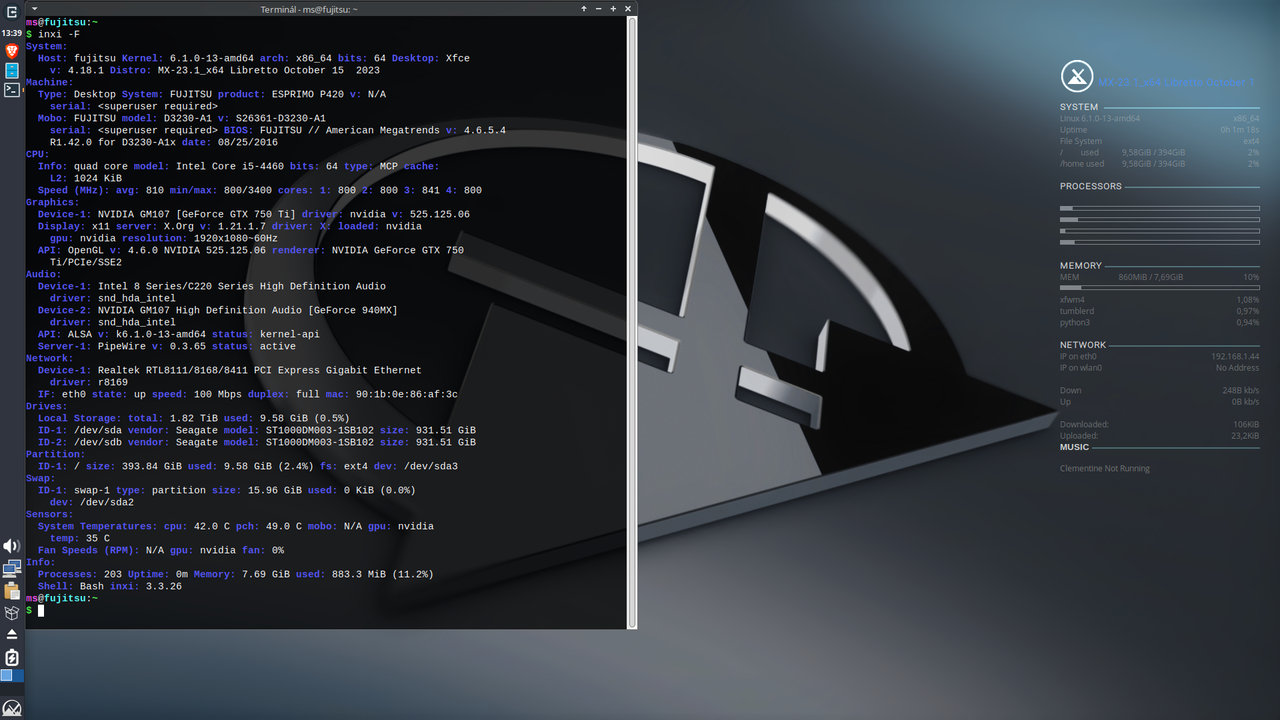This screenshot has width=1280, height=720.
Task: Click the PROCESSORS heading in Conky
Action: 1091,186
